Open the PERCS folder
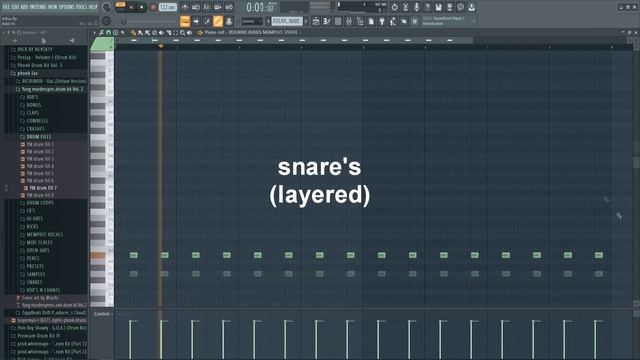 click(x=33, y=258)
